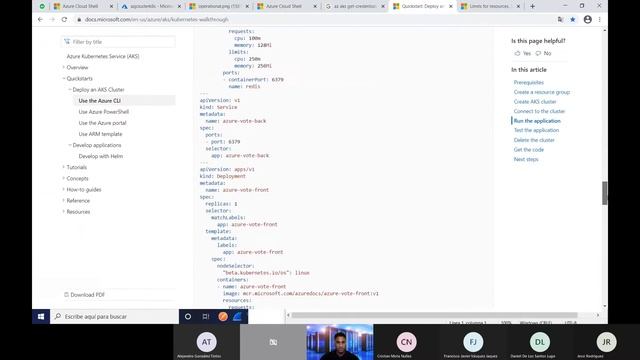Select the JR participant avatar

point(606,342)
